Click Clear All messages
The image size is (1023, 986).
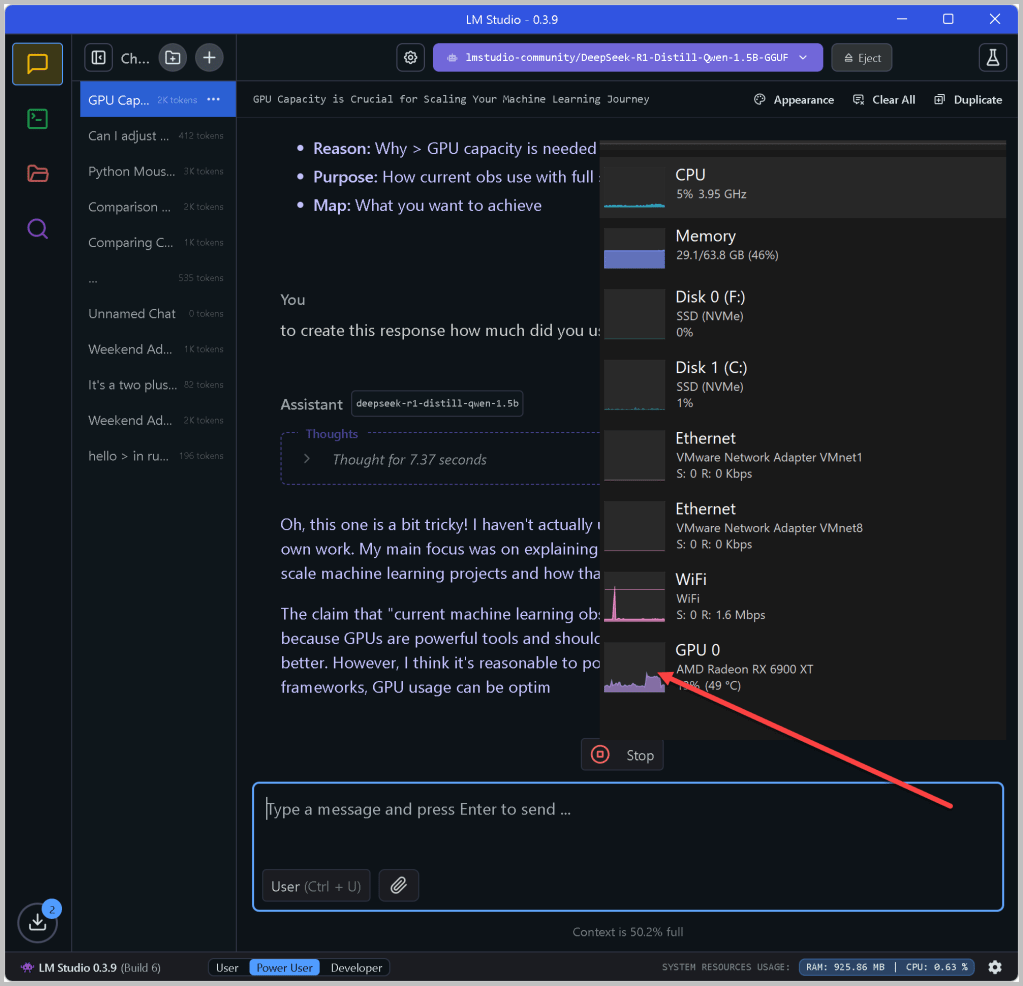884,100
